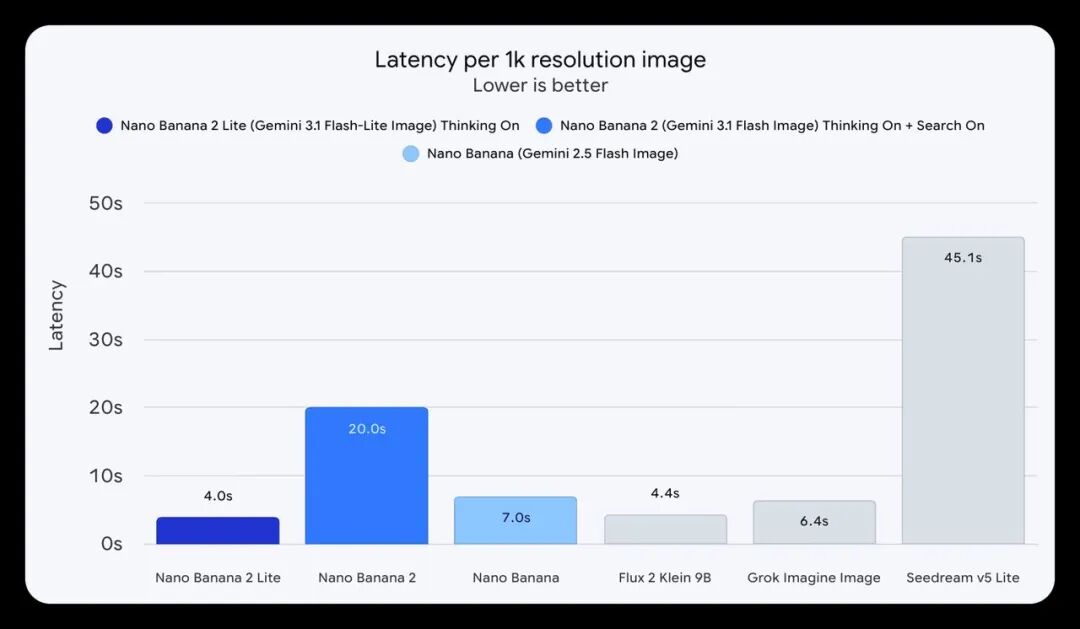Click the 20.0s Nano Banana 2 bar
The width and height of the screenshot is (1080, 629).
[366, 475]
